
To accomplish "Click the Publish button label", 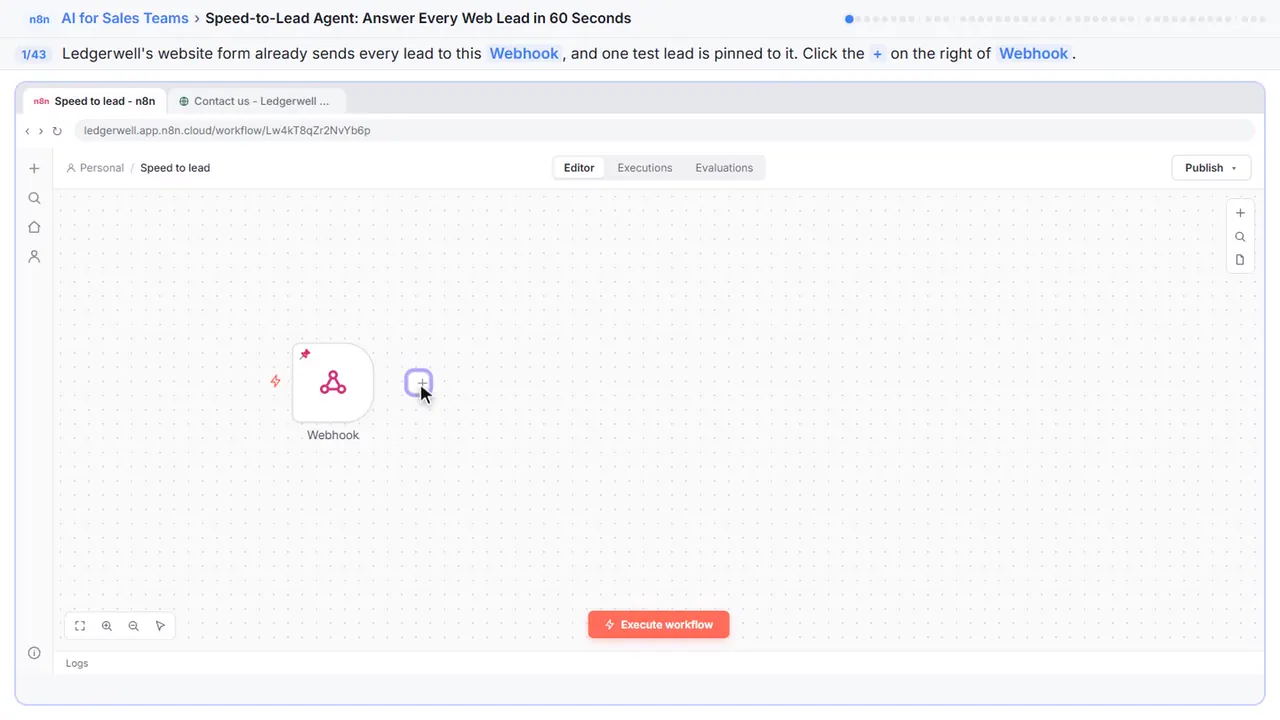I will tap(1204, 168).
